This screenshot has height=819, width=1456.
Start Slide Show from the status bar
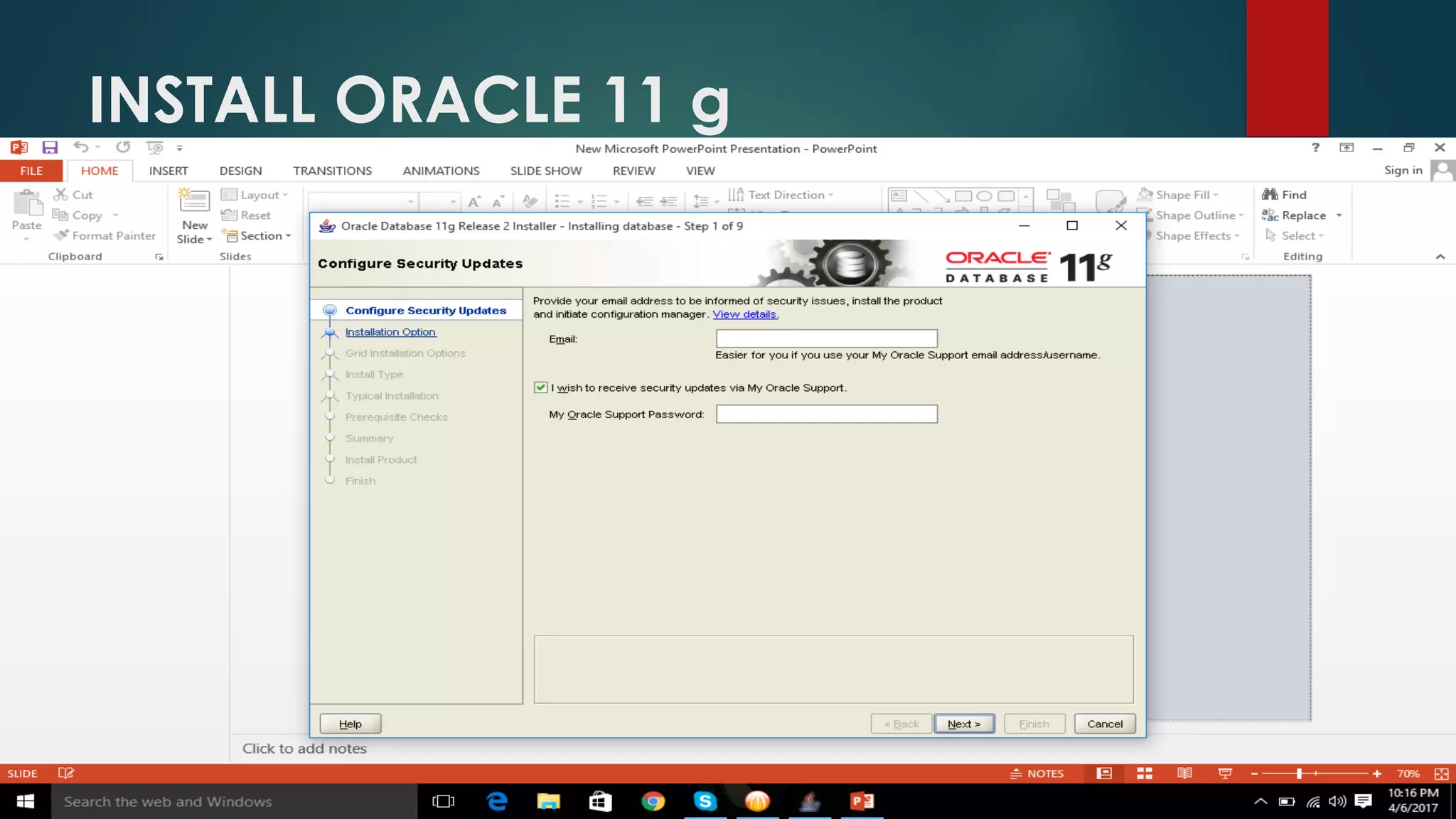(1225, 773)
